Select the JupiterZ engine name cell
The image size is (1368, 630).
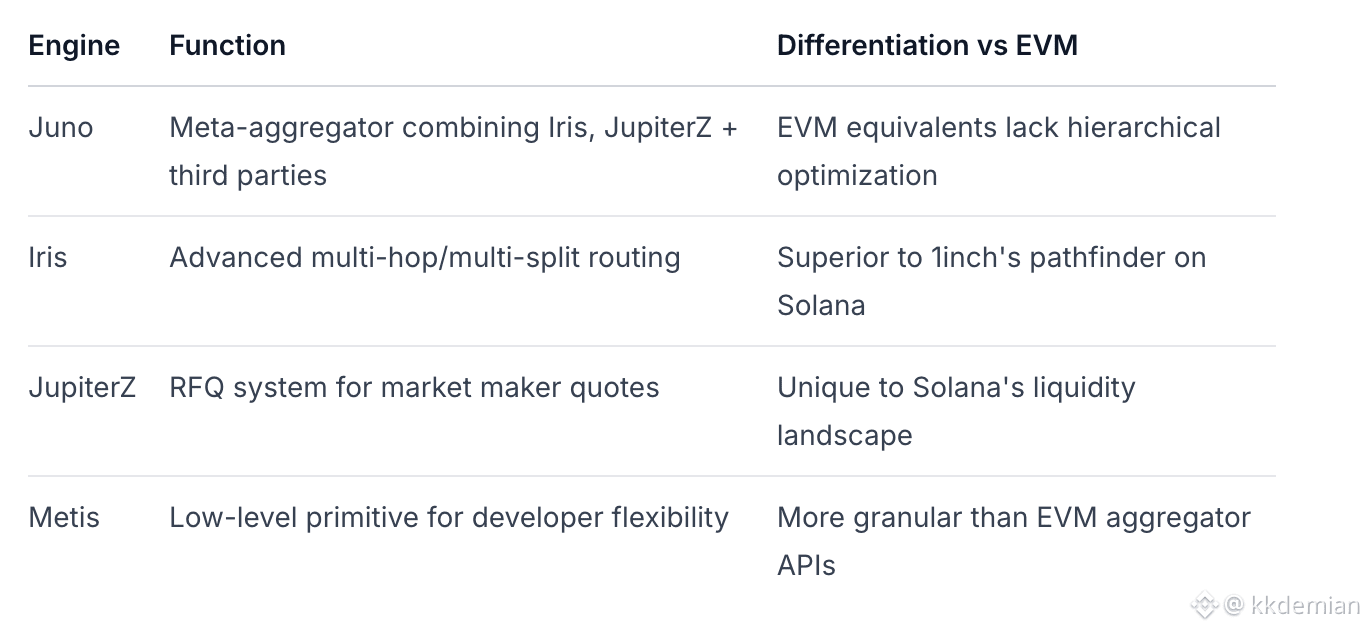[82, 388]
